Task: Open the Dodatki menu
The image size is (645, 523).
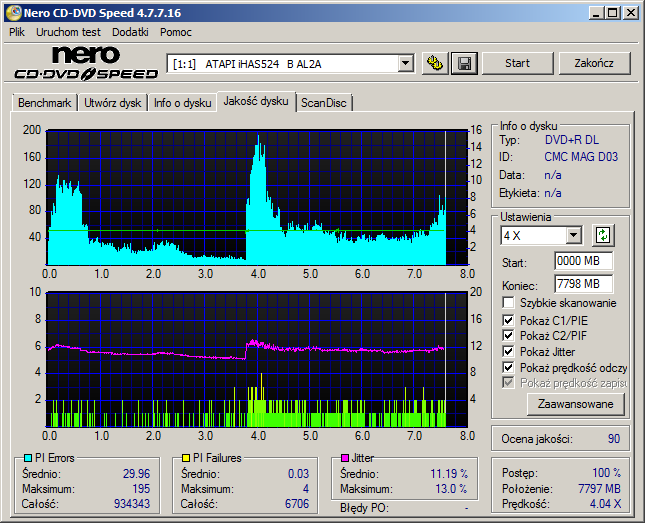Action: coord(130,32)
